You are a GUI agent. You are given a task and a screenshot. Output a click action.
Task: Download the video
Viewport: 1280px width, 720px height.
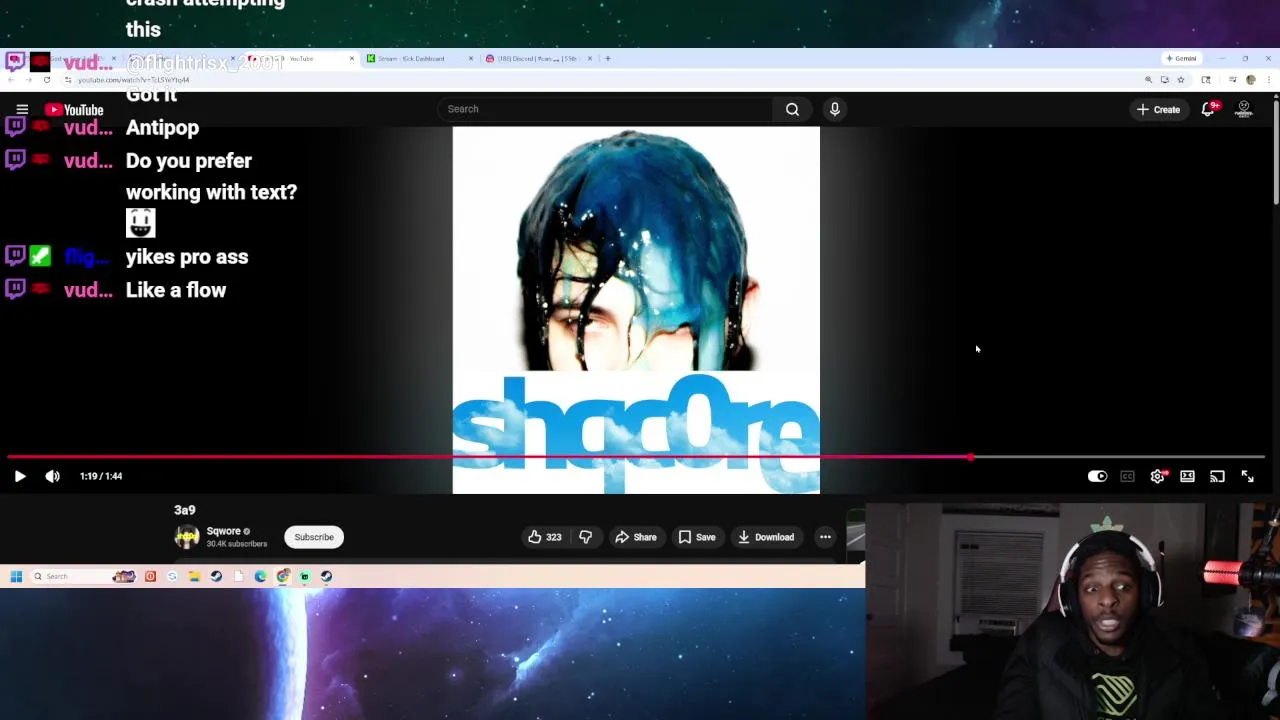[766, 537]
